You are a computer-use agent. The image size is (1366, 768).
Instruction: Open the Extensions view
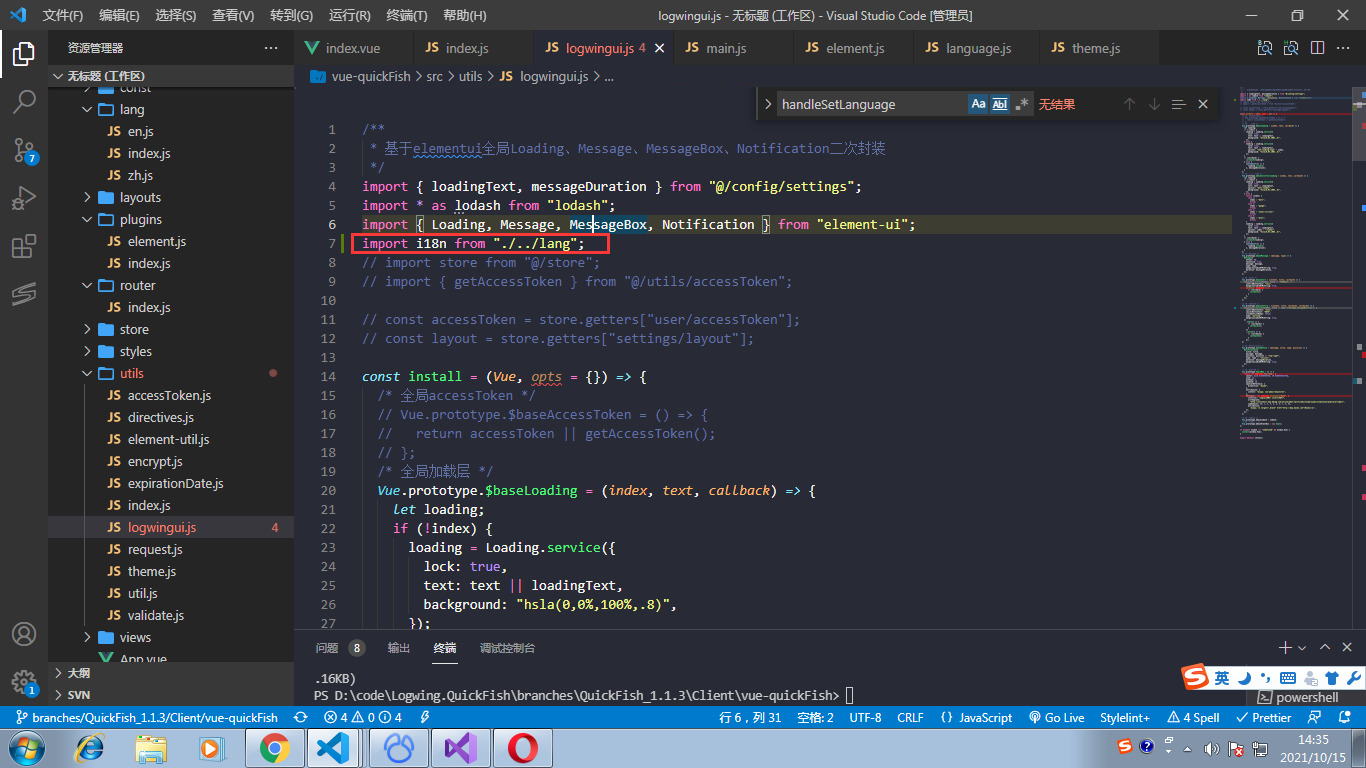24,246
